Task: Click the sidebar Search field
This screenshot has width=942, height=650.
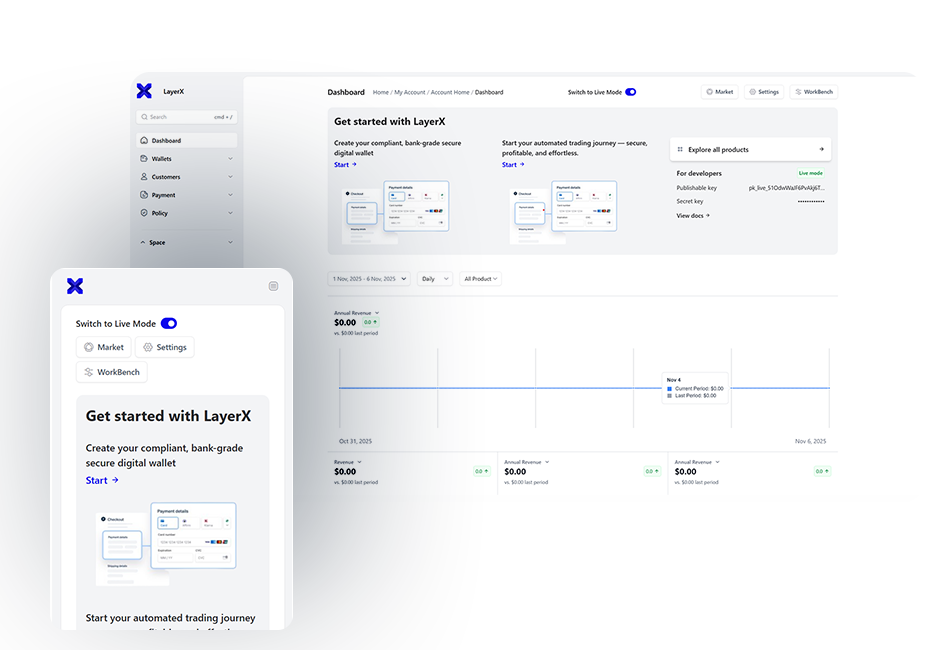Action: coord(186,117)
